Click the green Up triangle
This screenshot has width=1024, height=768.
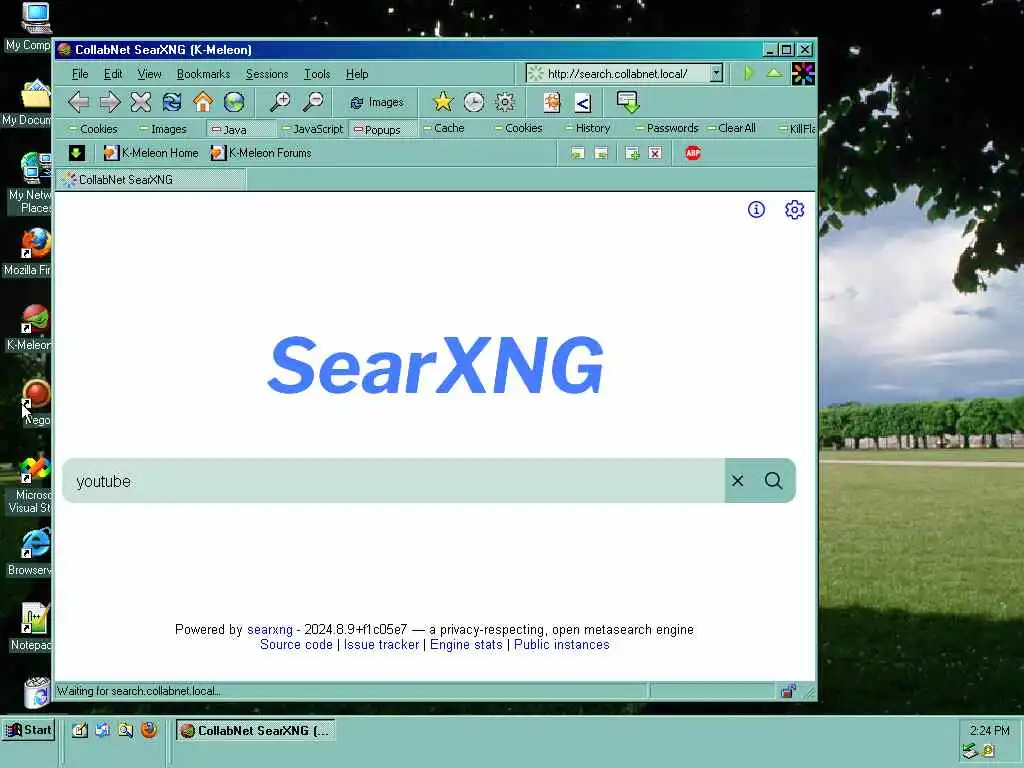(x=774, y=73)
